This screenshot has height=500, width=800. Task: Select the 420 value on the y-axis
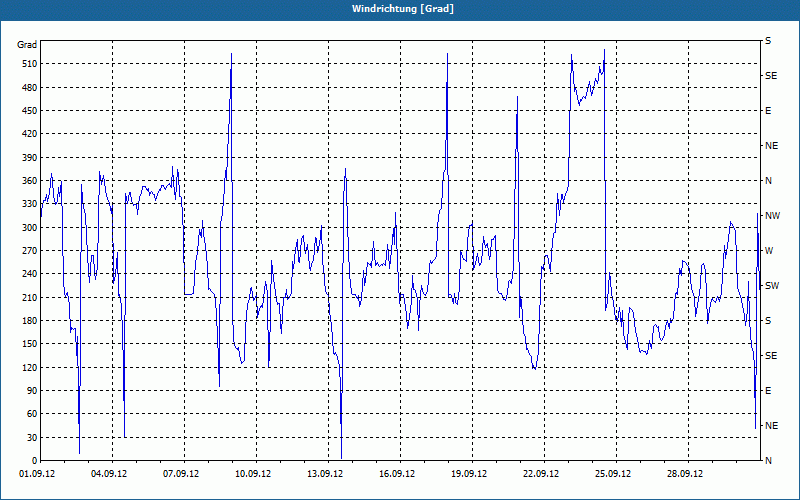[x=30, y=134]
